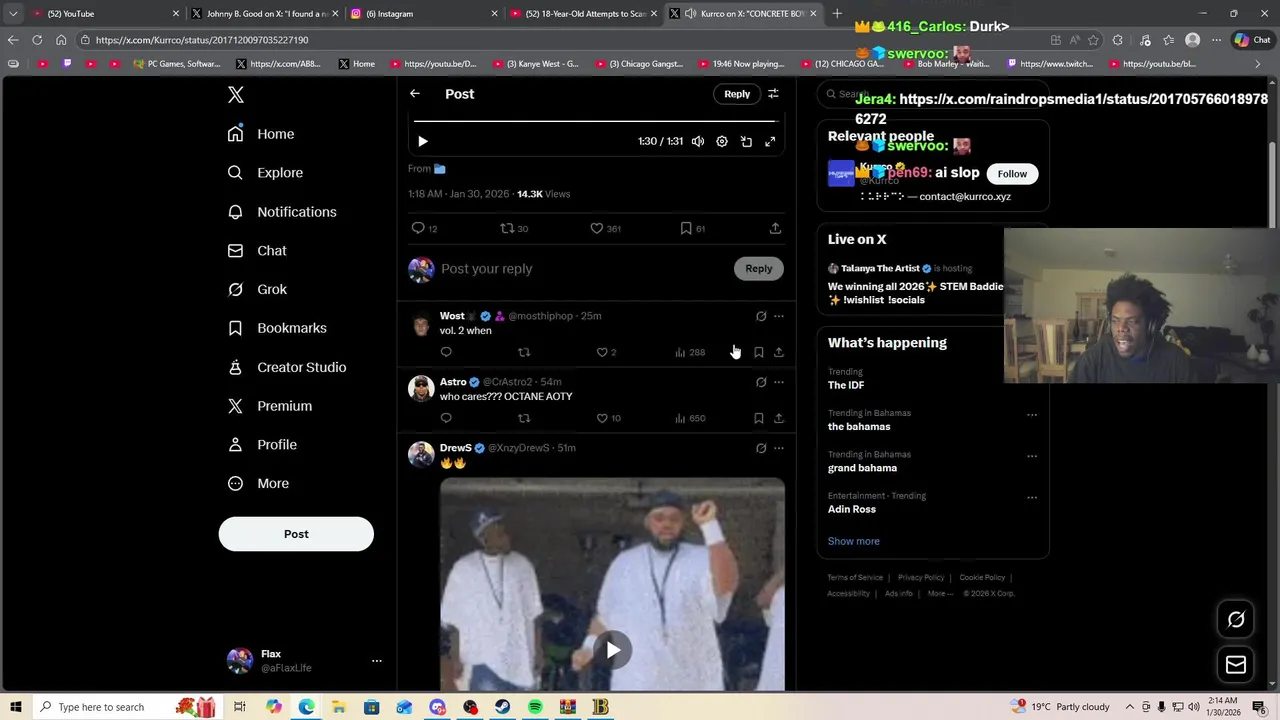1280x720 pixels.
Task: Open video settings gear
Action: [x=722, y=142]
